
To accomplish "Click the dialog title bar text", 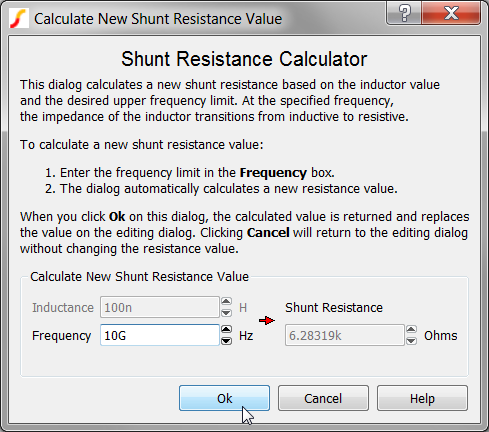I will click(158, 19).
